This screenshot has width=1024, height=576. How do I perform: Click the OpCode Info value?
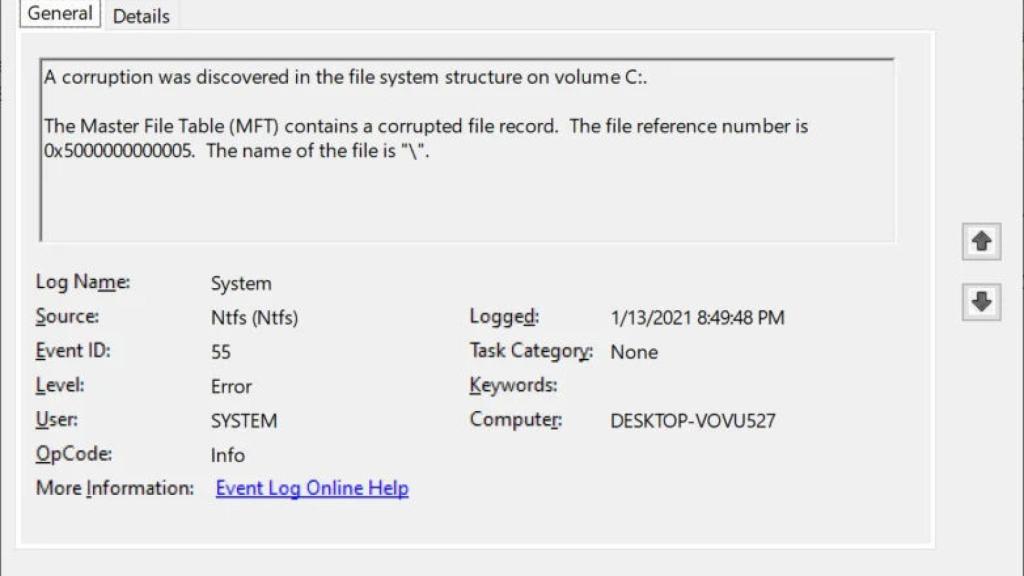(x=227, y=454)
